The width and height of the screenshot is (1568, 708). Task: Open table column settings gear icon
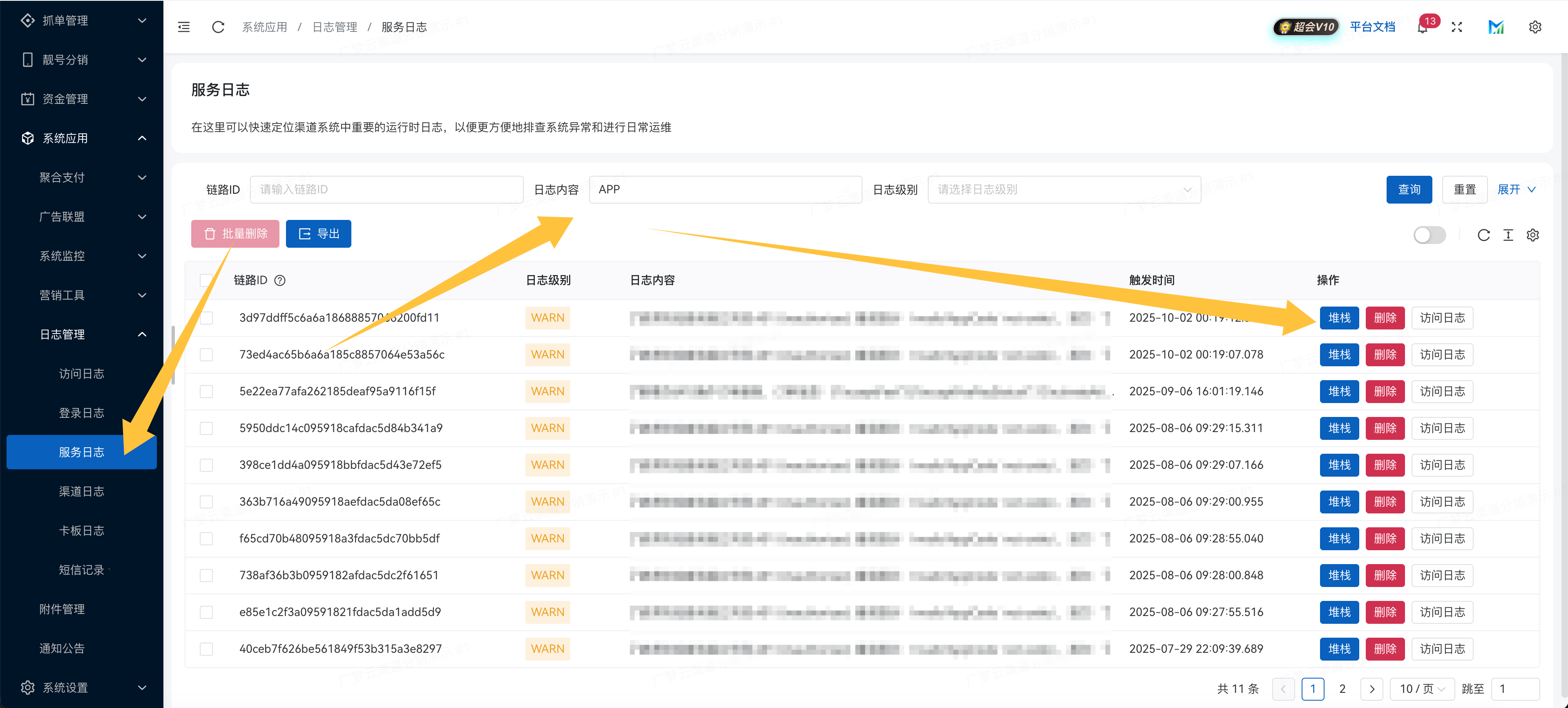coord(1533,235)
